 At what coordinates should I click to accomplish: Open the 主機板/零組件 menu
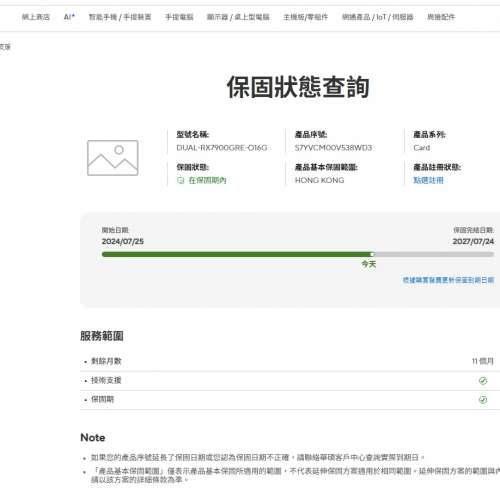pos(306,17)
